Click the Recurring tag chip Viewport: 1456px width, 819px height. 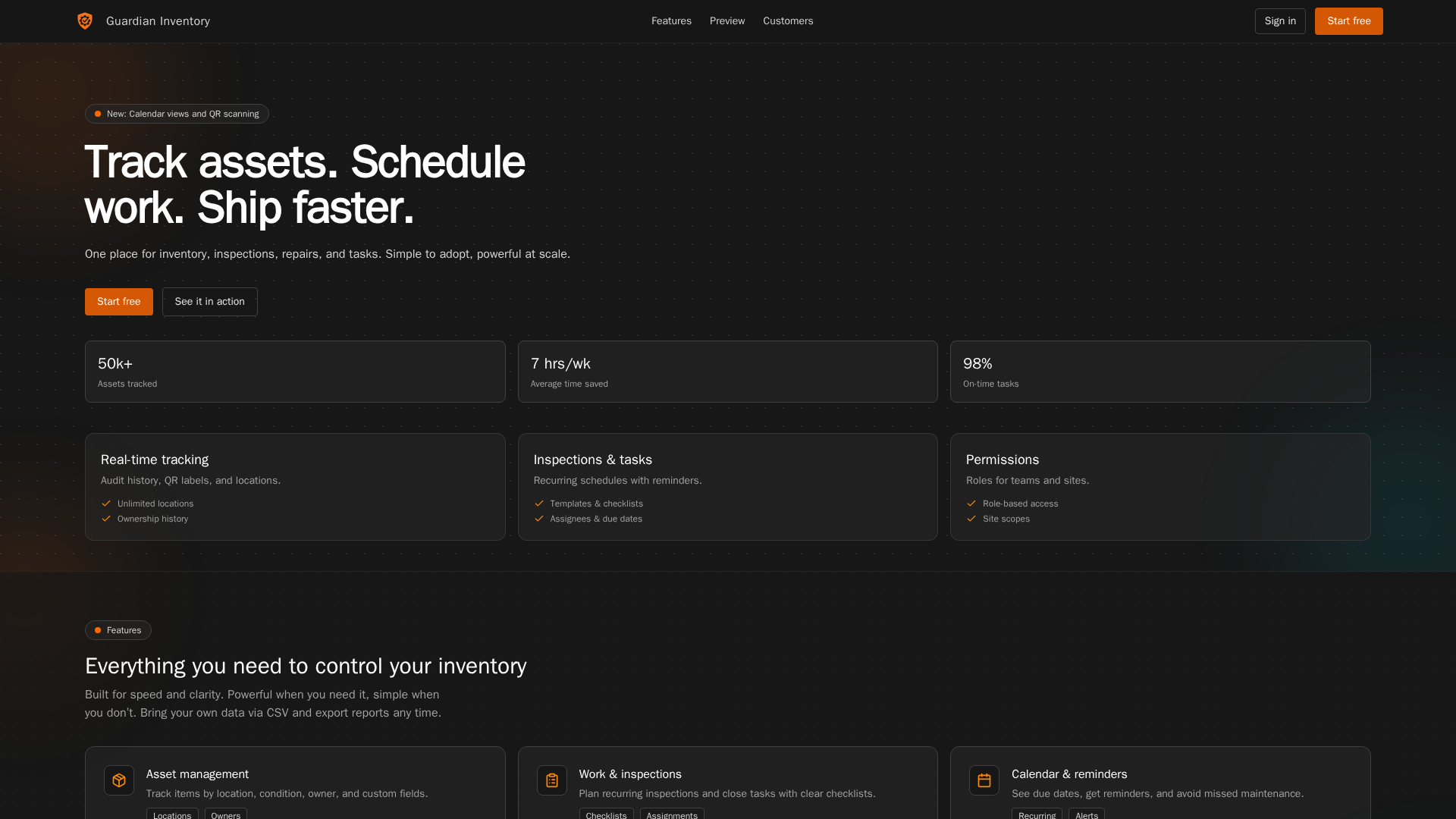click(x=1037, y=814)
